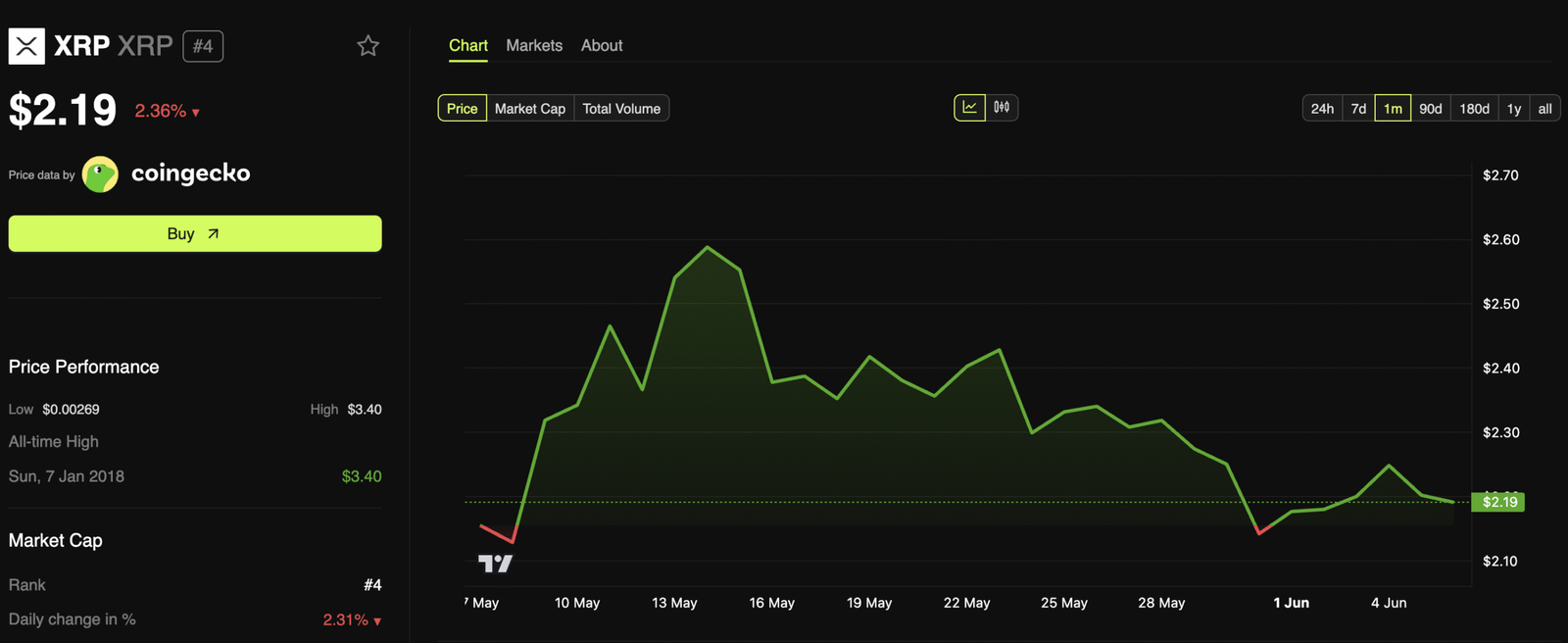The width and height of the screenshot is (1568, 643).
Task: Switch to candlestick chart view icon
Action: point(1002,108)
